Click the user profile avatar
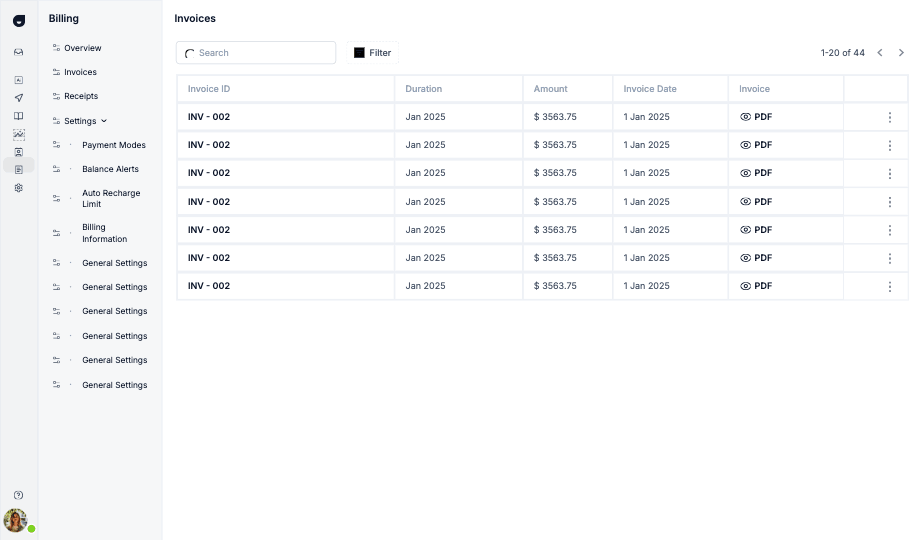Screen dimensions: 924x540 [x=15, y=521]
